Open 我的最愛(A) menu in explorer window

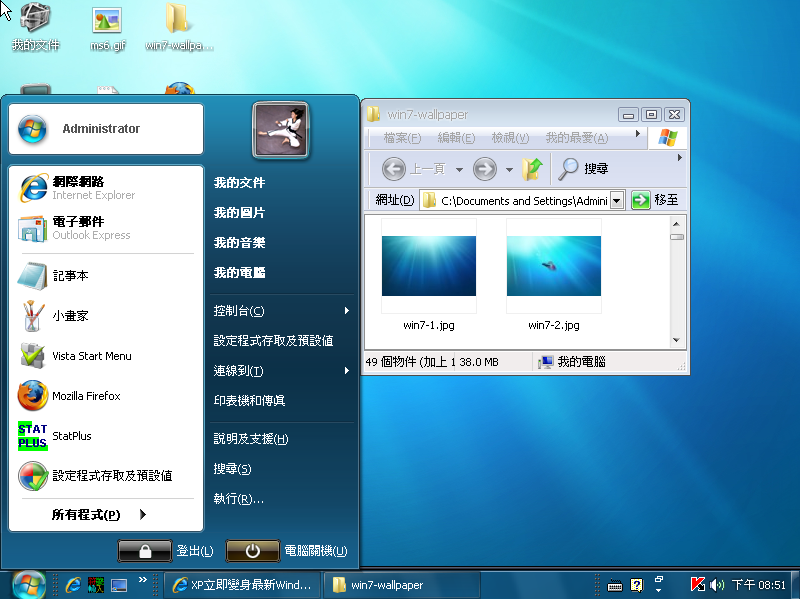(x=577, y=138)
